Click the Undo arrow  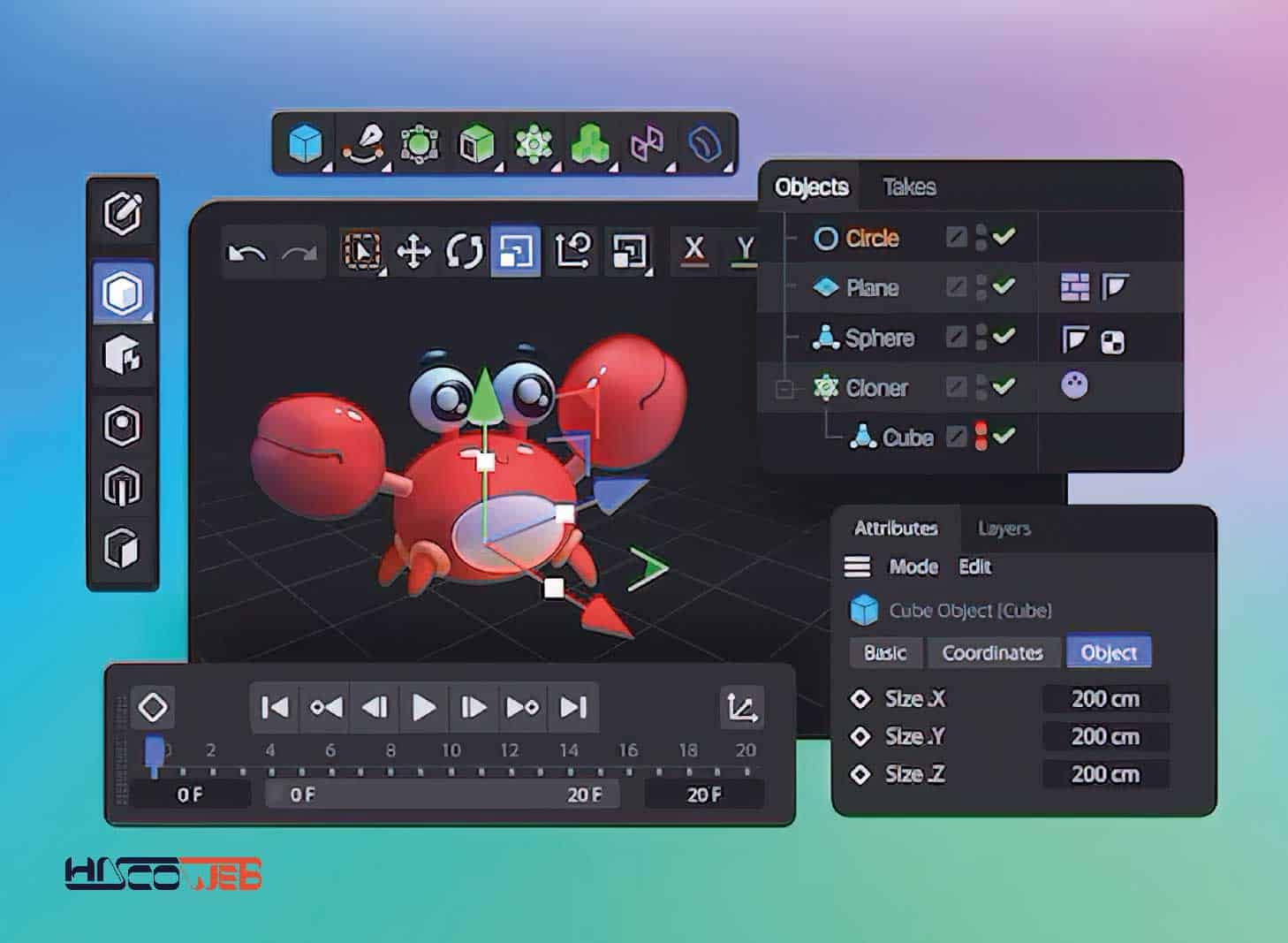[246, 254]
